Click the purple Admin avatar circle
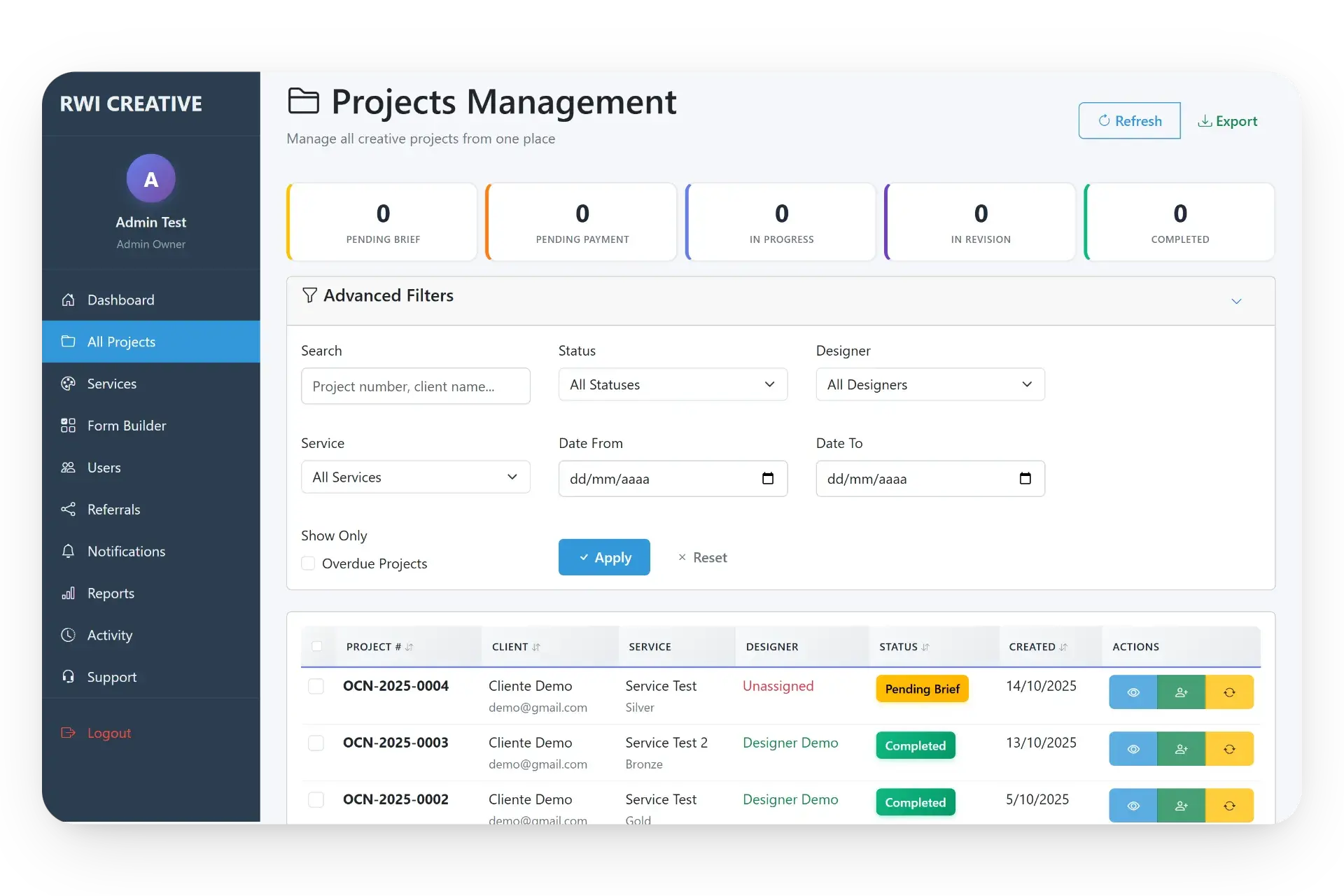 [150, 179]
